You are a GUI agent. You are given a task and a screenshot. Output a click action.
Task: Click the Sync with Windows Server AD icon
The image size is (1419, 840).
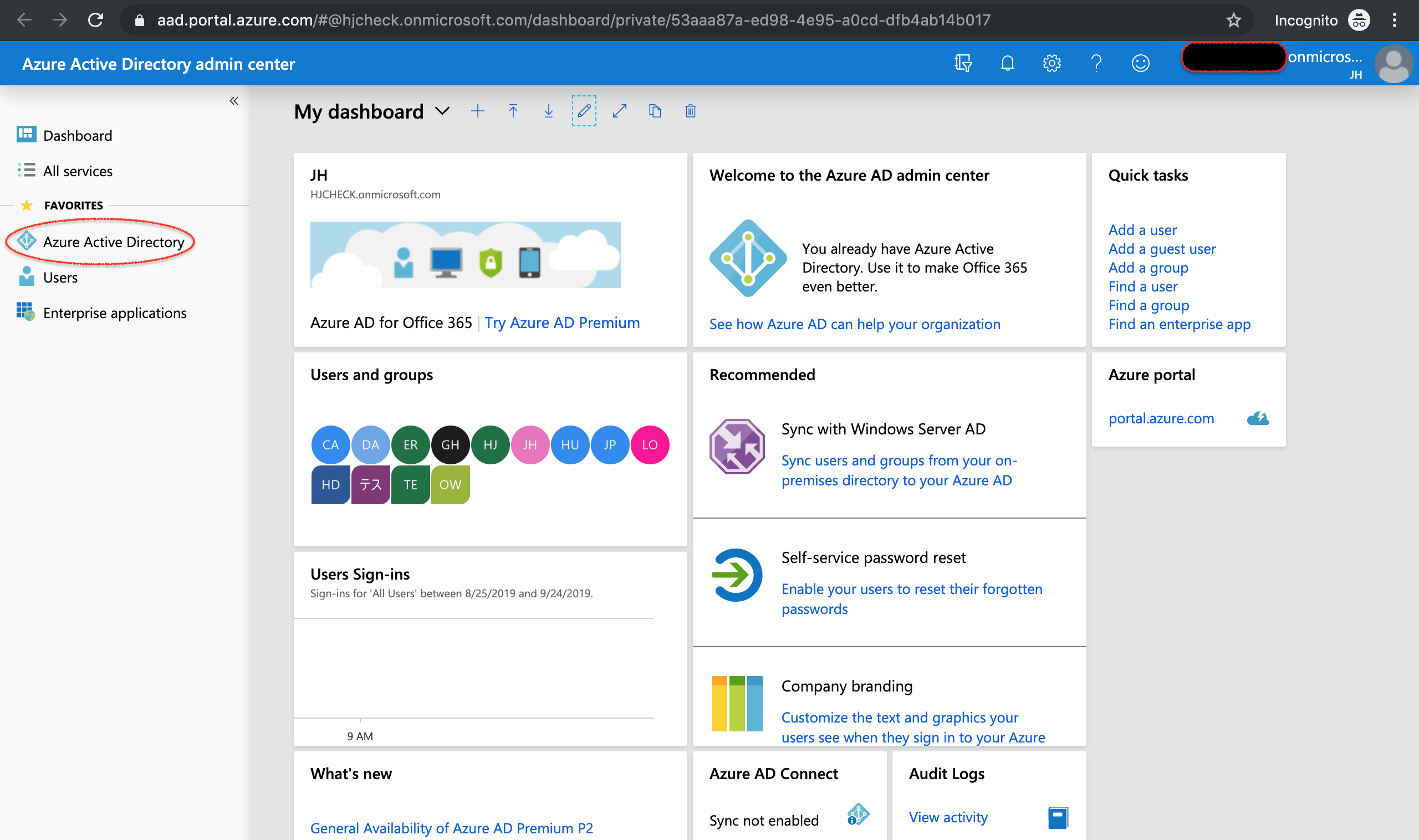point(737,447)
